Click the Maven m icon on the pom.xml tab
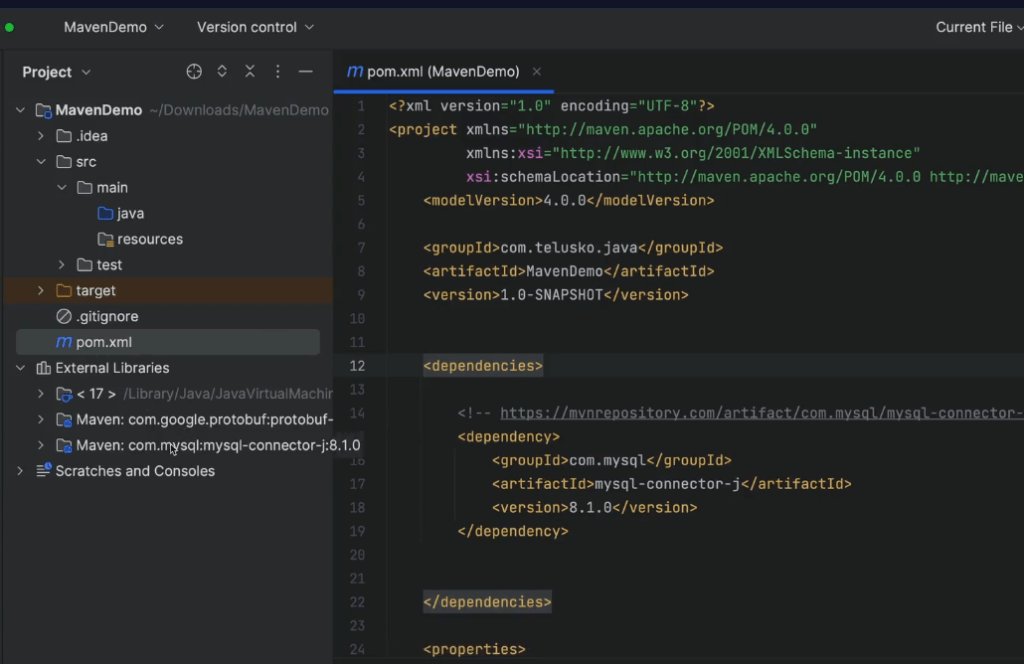 (355, 71)
